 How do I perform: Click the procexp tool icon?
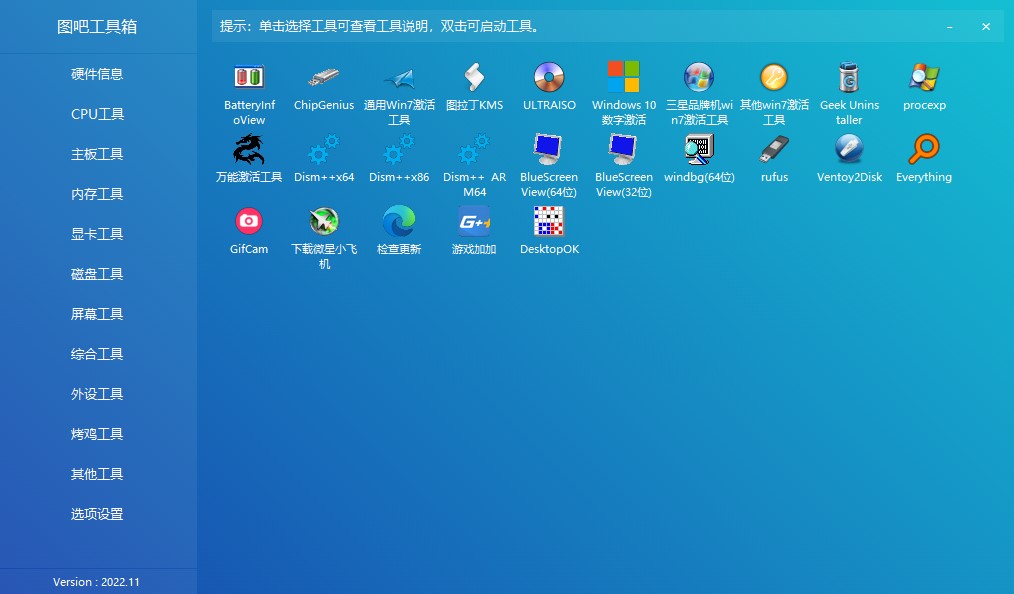924,77
